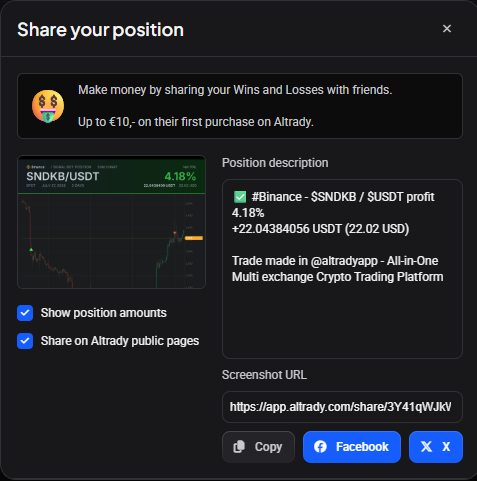Click the X logo icon
Image resolution: width=477 pixels, height=481 pixels.
[x=426, y=447]
